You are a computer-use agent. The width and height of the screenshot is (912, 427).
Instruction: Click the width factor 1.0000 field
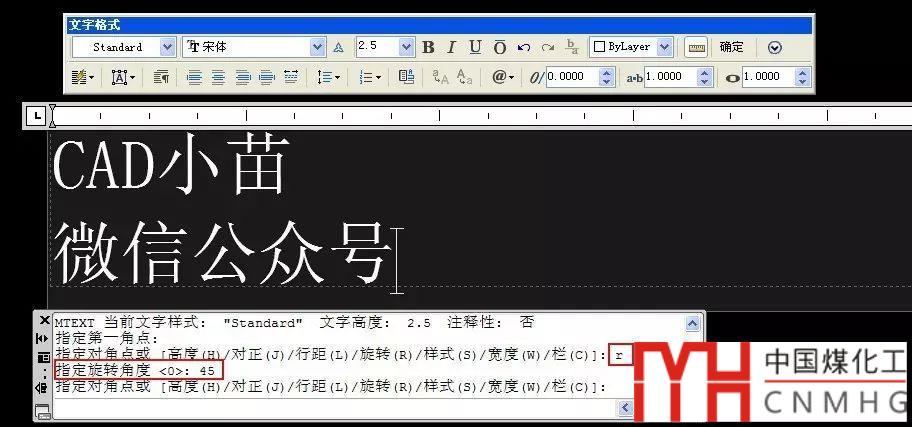pyautogui.click(x=768, y=77)
